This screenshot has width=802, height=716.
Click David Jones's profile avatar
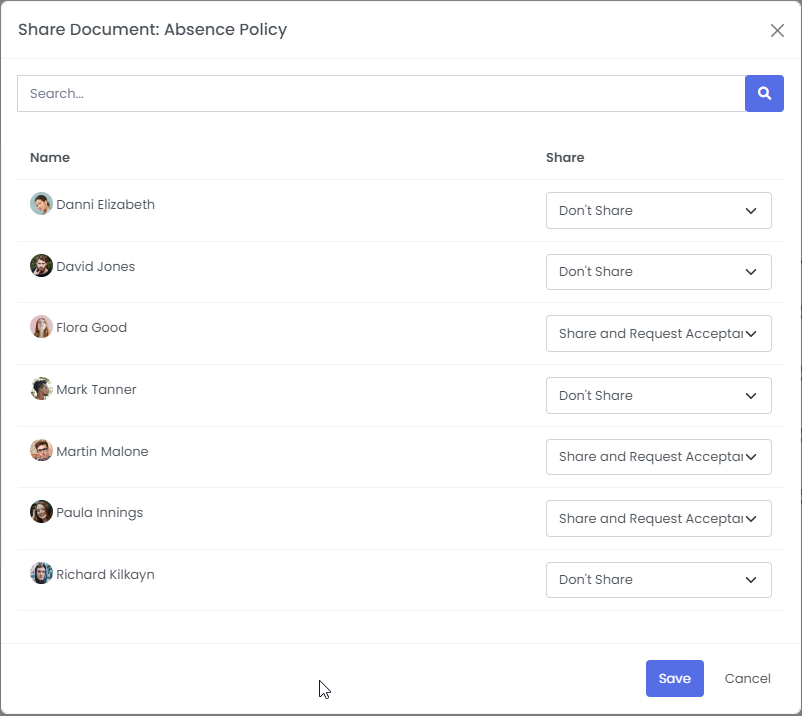pos(41,265)
